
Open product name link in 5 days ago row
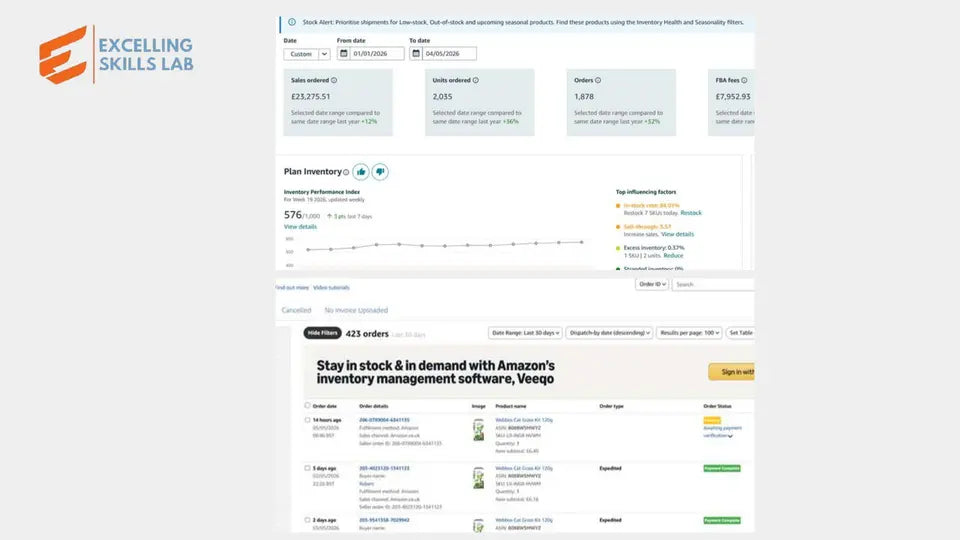[524, 468]
